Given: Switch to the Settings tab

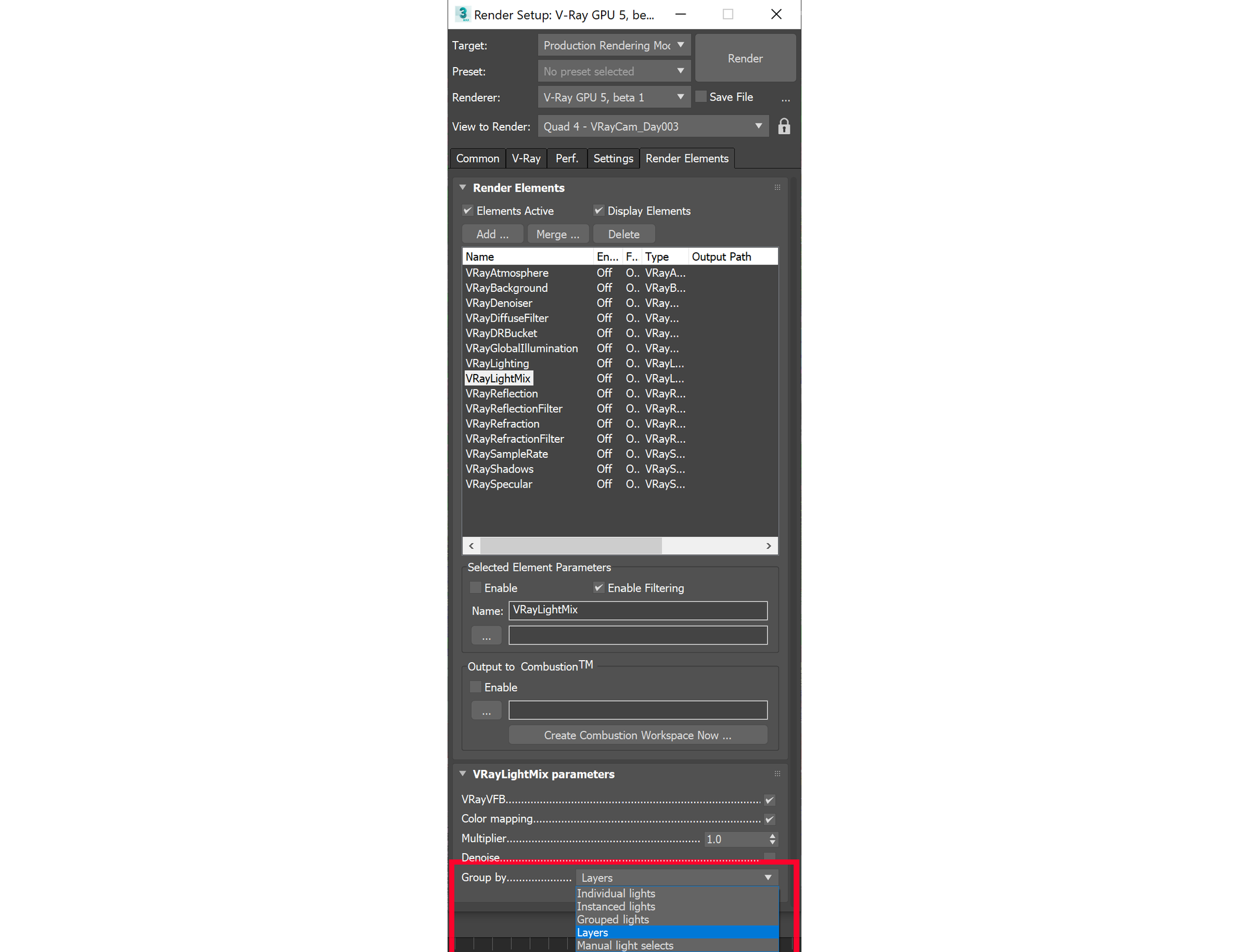Looking at the screenshot, I should (612, 158).
